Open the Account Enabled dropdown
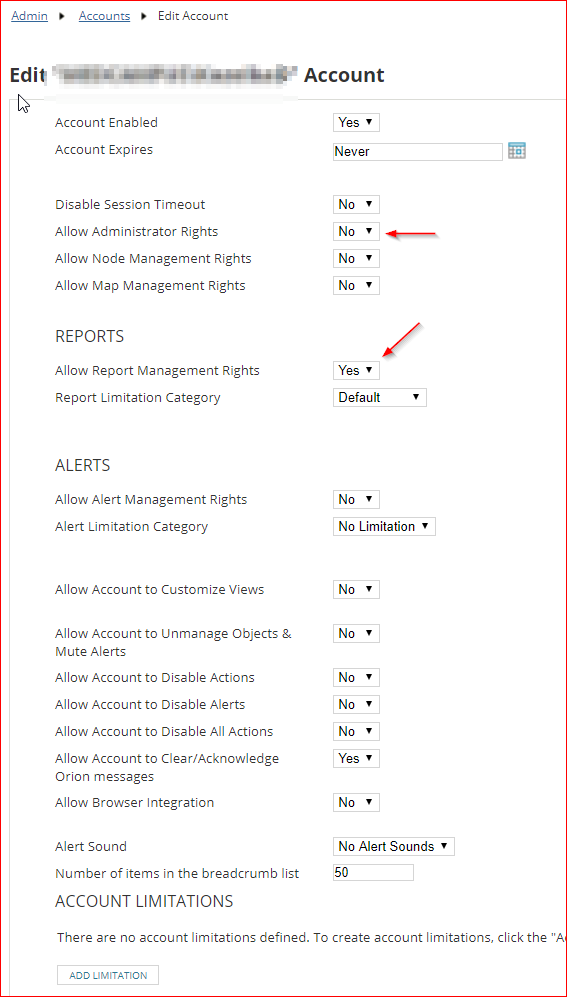 [356, 123]
